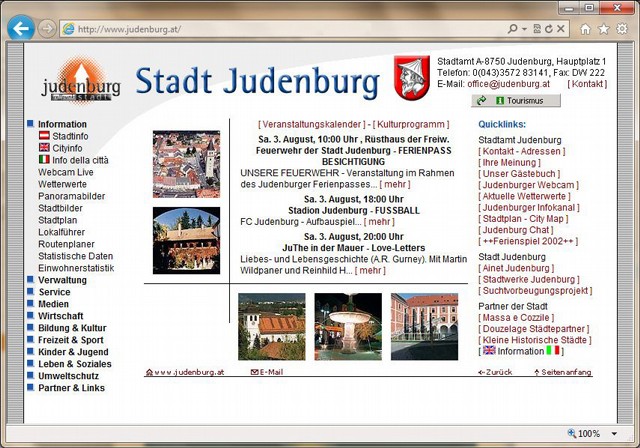Screen dimensions: 640x448
Task: Select Cityinfo with the British flag
Action: click(60, 148)
